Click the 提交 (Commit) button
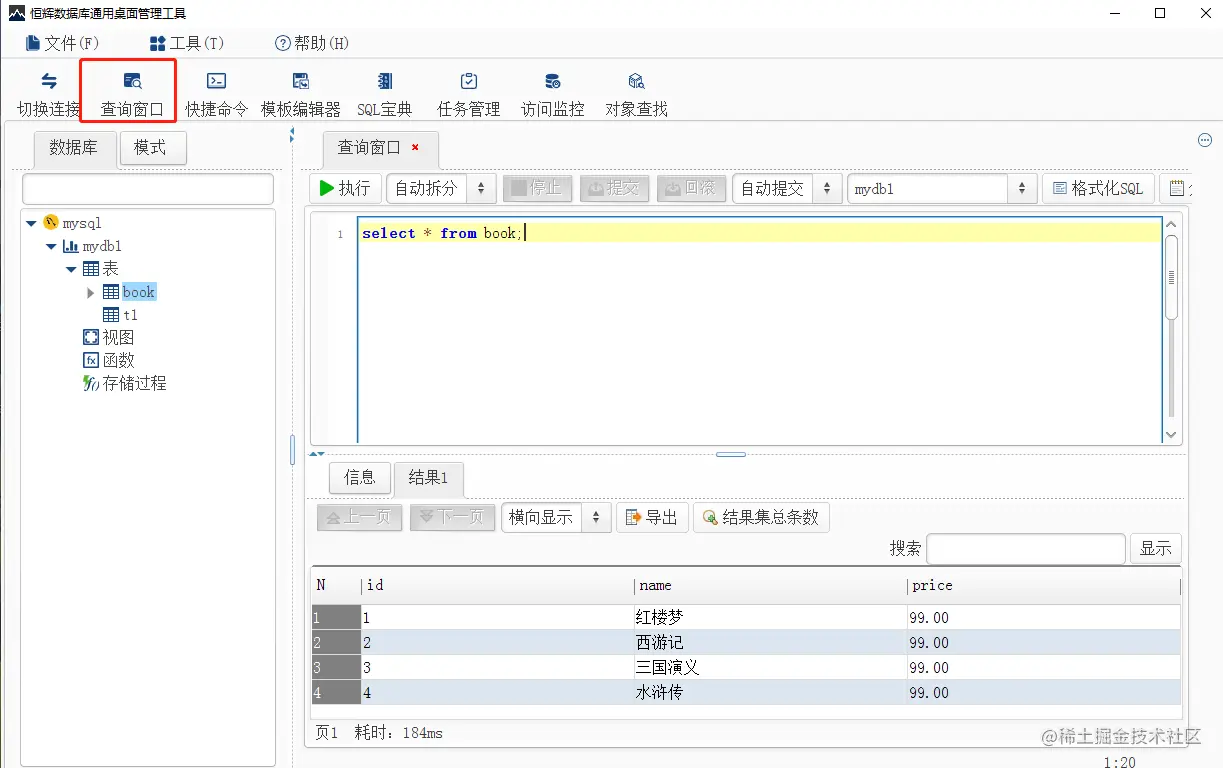The width and height of the screenshot is (1223, 768). pos(614,188)
